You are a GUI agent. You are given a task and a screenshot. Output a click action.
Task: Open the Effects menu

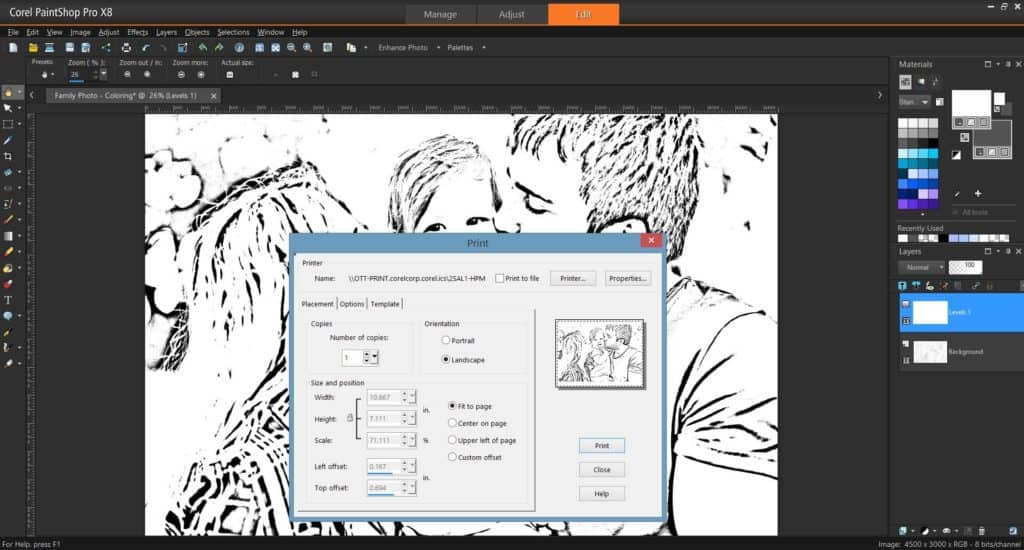point(137,32)
